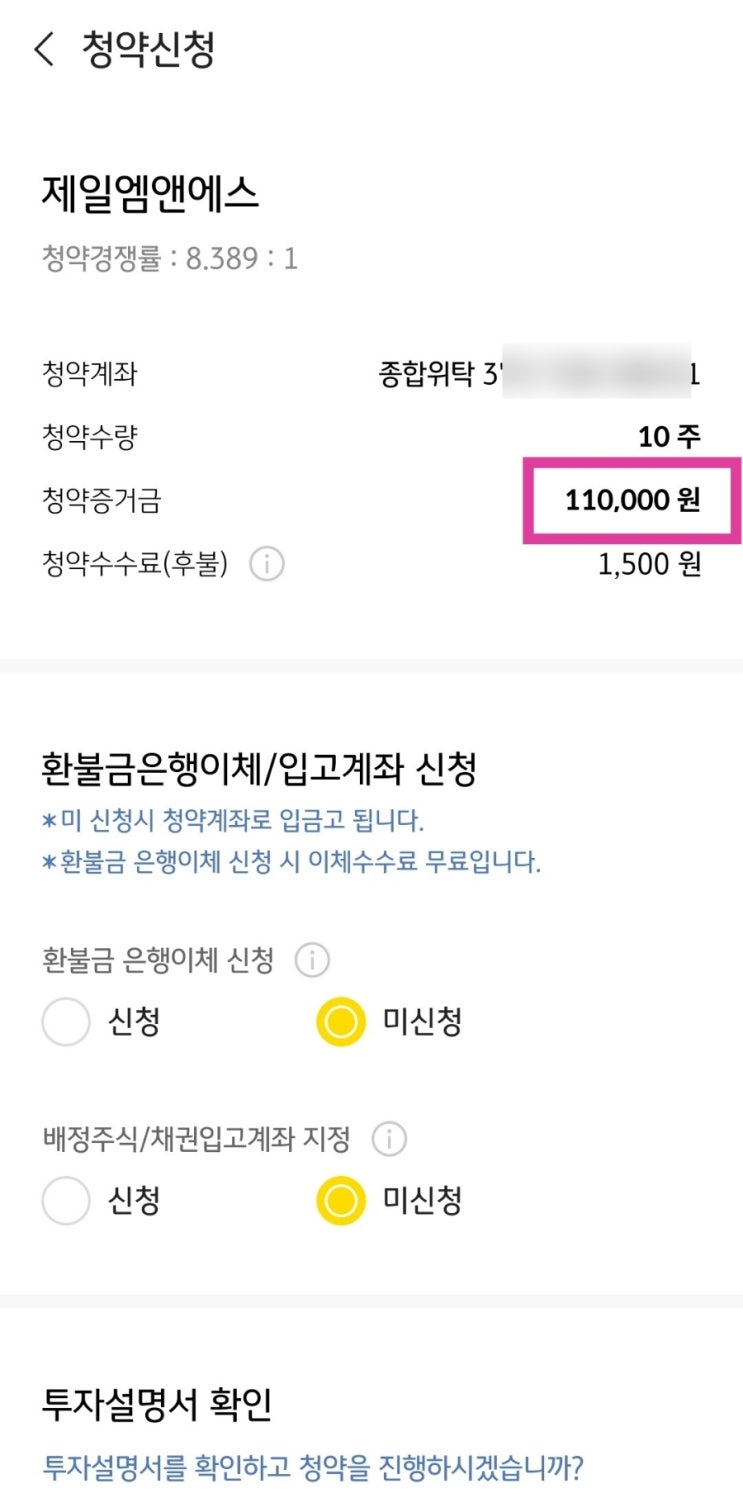The height and width of the screenshot is (1498, 743).
Task: Tap the back arrow in the header
Action: (44, 49)
